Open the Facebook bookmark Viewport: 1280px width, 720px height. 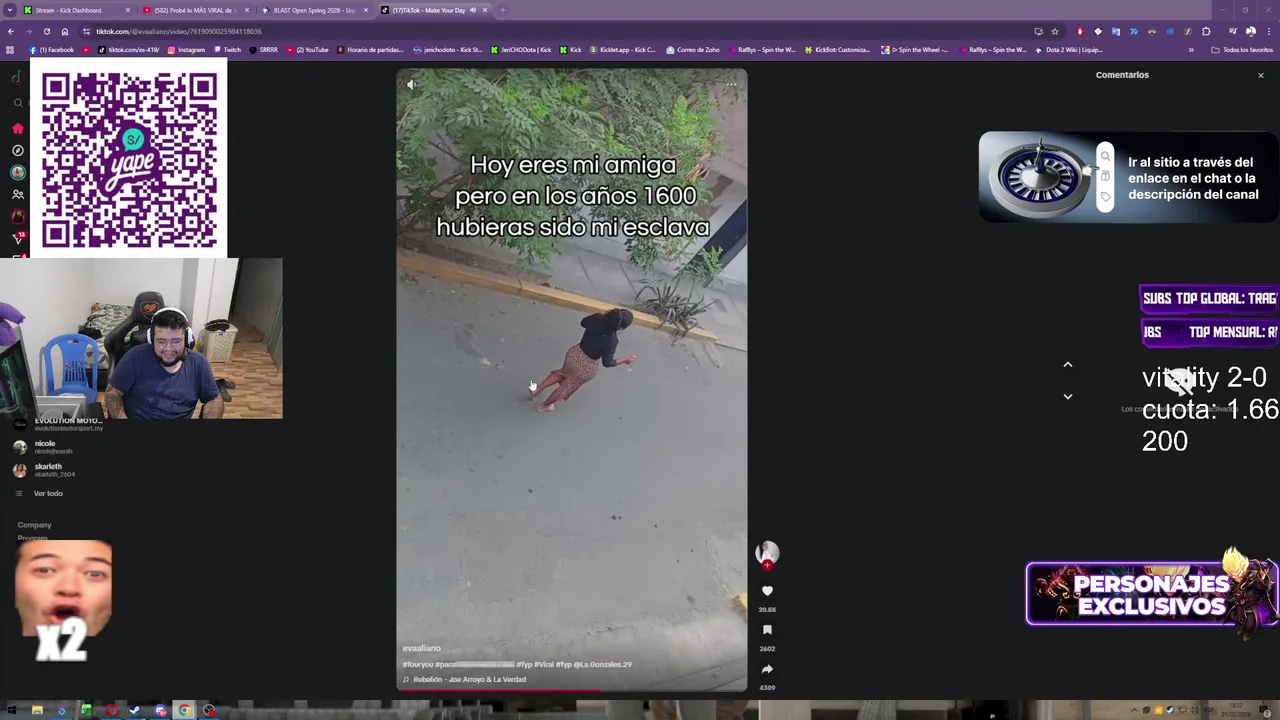click(x=52, y=49)
